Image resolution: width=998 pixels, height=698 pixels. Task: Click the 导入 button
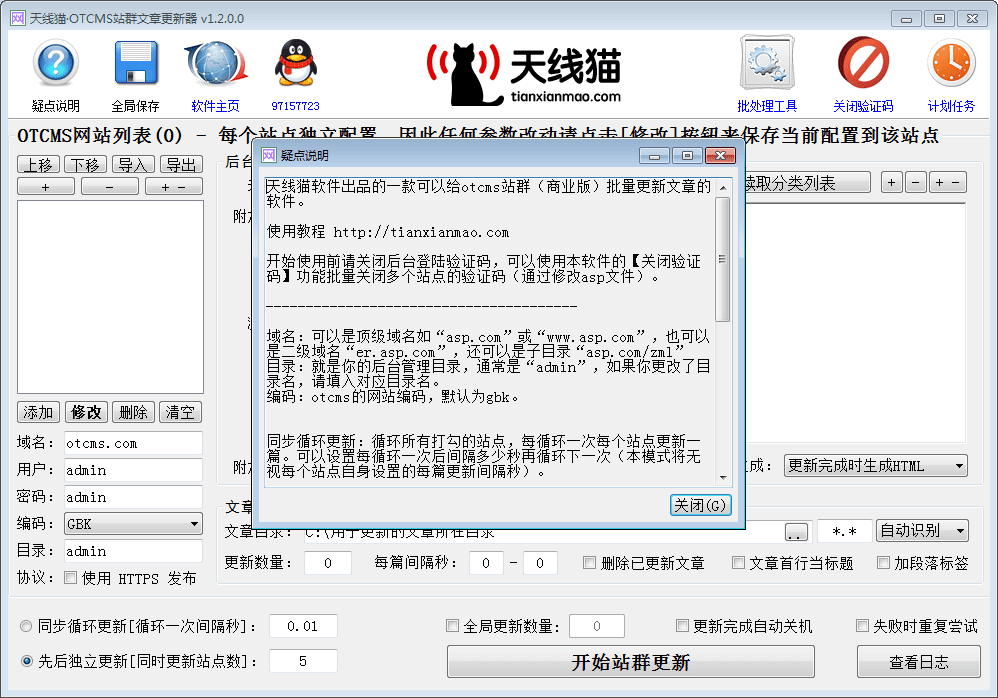134,165
